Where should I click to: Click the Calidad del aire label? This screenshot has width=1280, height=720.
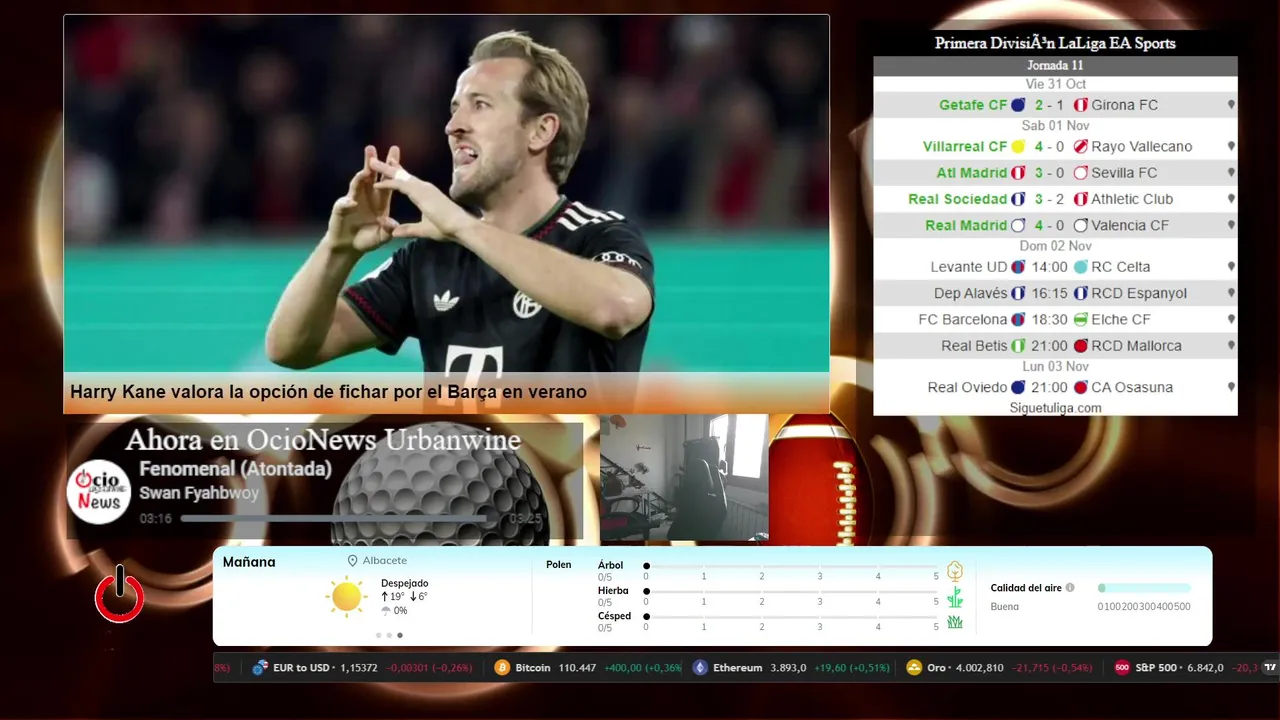click(1026, 588)
